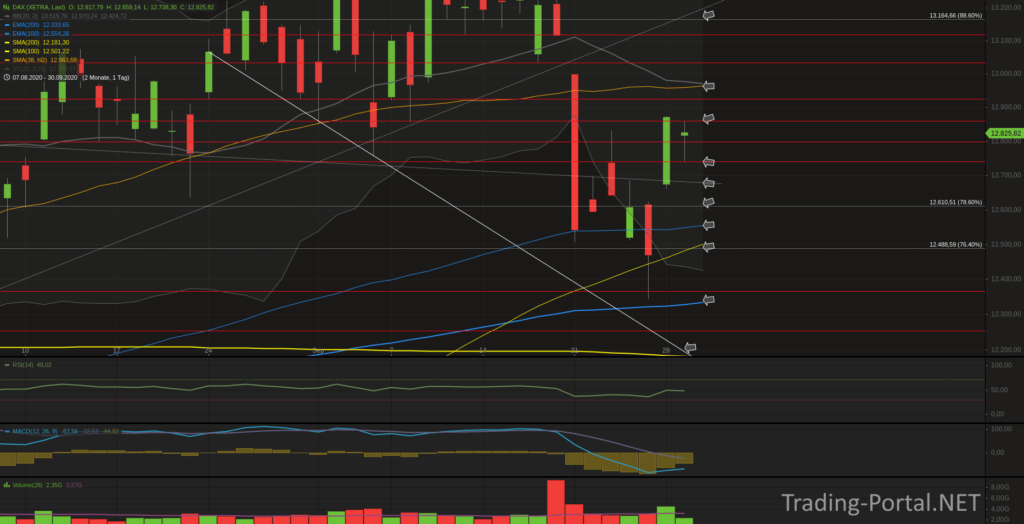Click the blue marker beside EMA(200)
The width and height of the screenshot is (1024, 524).
[x=7, y=25]
